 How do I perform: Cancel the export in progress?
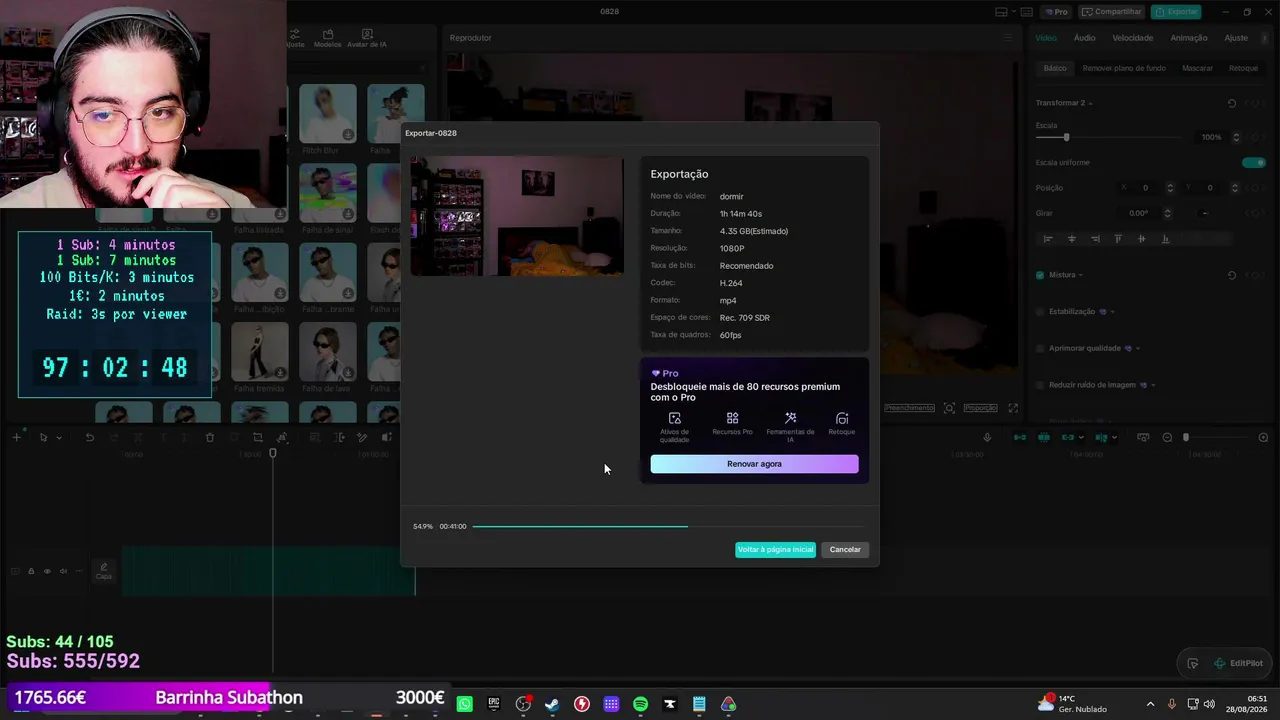pos(845,549)
